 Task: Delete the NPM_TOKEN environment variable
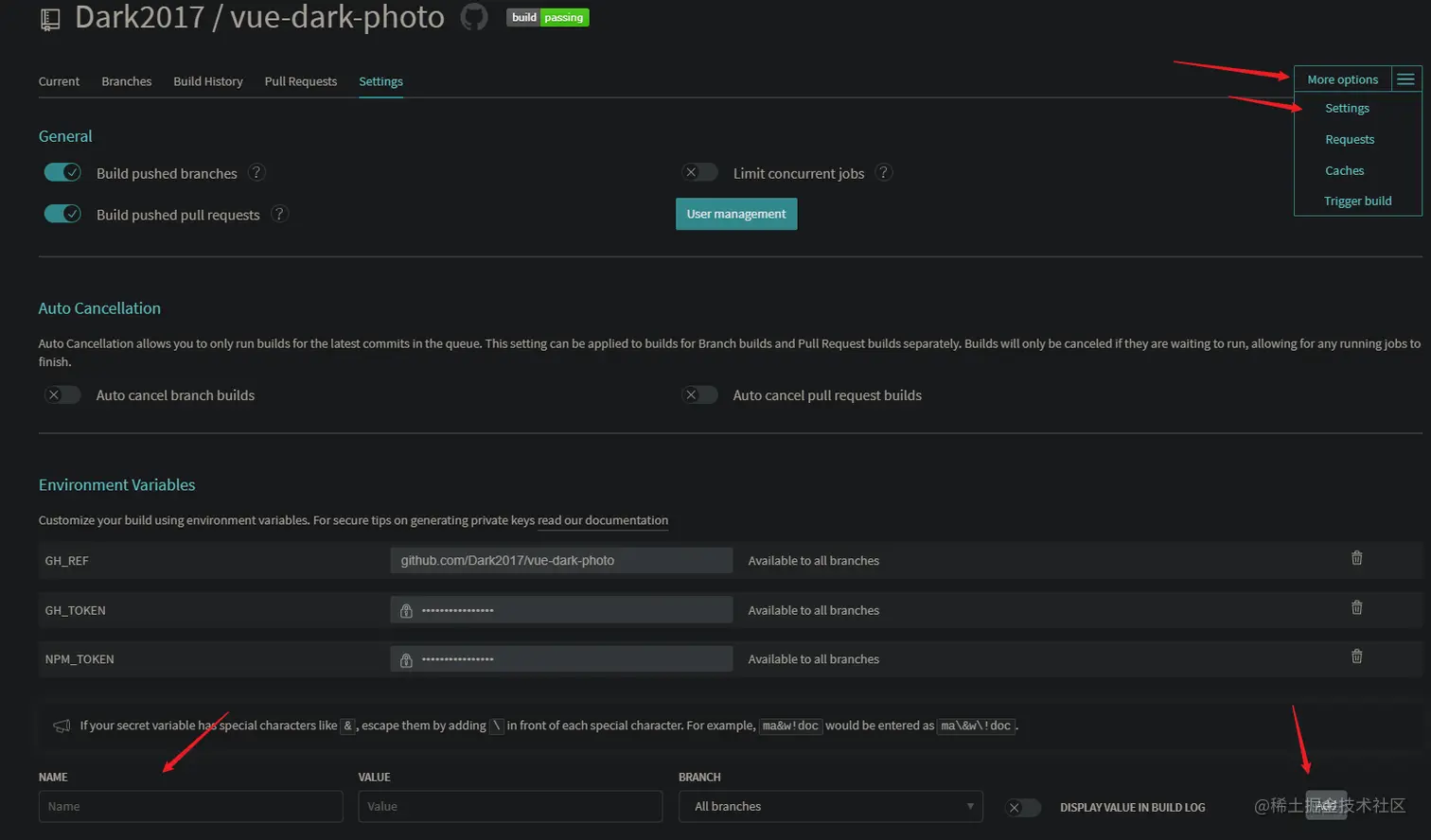click(1356, 656)
